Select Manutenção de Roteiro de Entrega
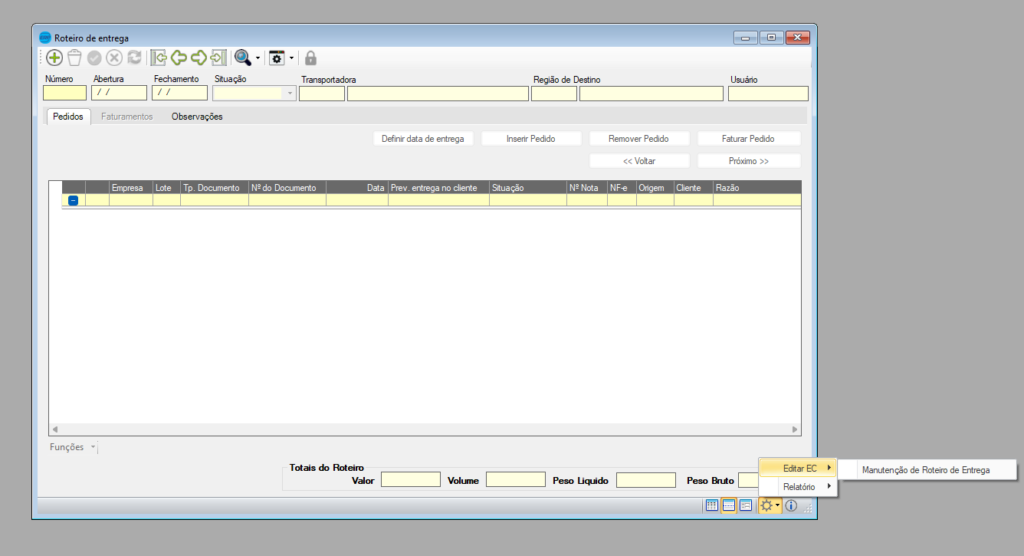1024x556 pixels. [x=926, y=470]
